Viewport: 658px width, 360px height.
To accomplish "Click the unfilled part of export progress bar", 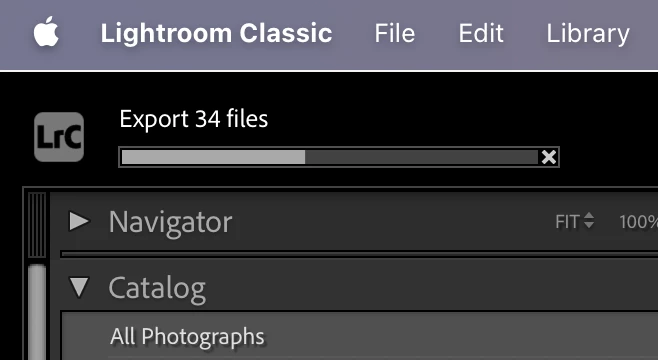I will pyautogui.click(x=421, y=157).
